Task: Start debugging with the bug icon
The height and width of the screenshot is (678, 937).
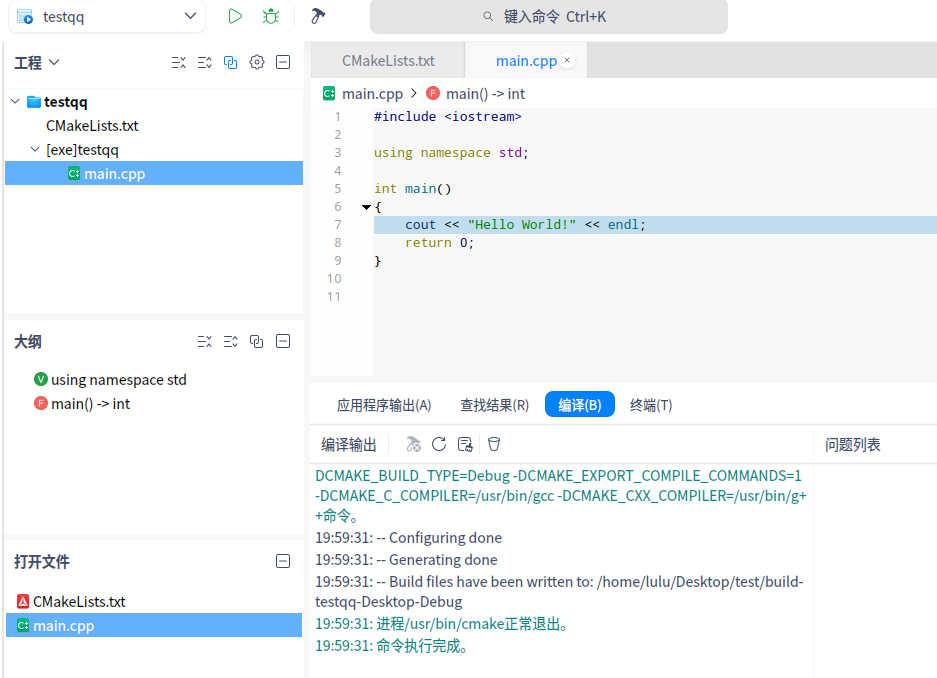Action: 271,16
